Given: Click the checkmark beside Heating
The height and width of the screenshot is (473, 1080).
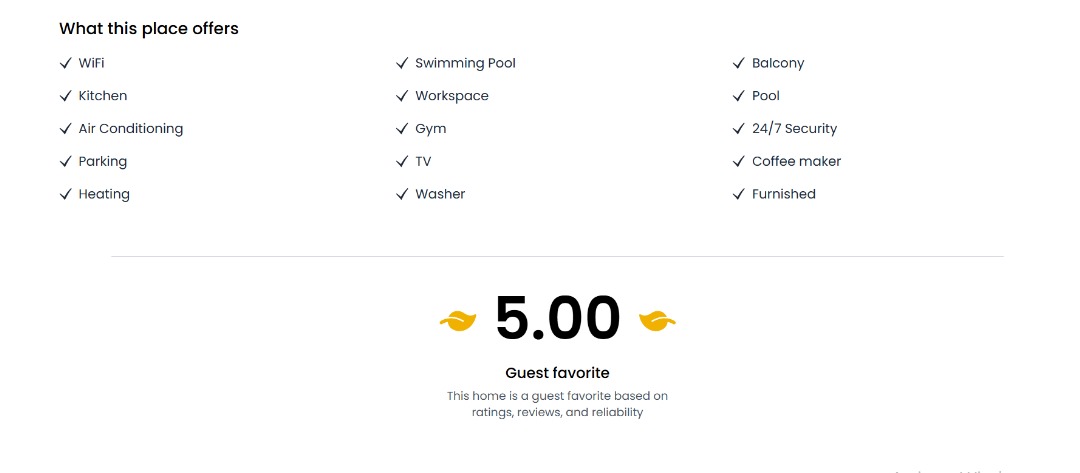Looking at the screenshot, I should (x=65, y=194).
